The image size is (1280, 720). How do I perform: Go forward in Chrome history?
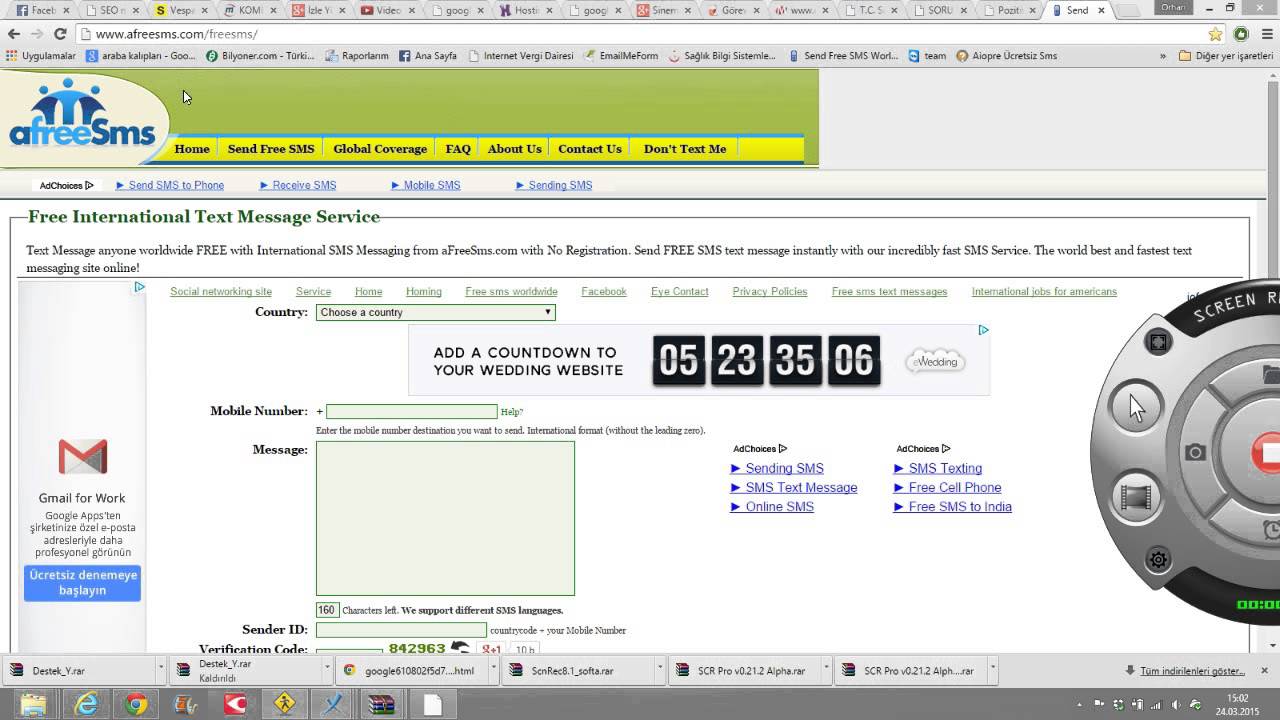pyautogui.click(x=37, y=34)
